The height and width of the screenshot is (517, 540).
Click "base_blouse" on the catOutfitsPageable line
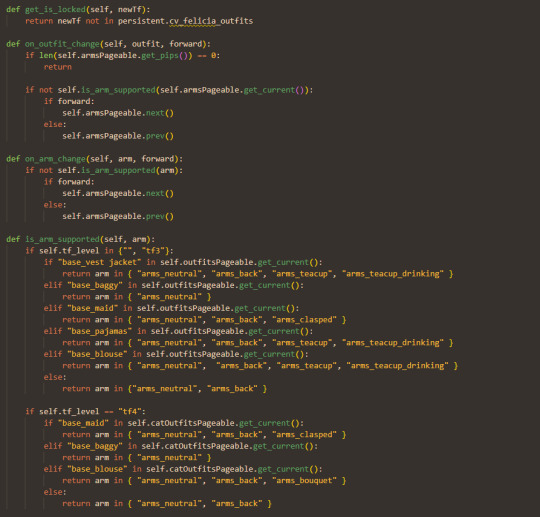coord(97,469)
